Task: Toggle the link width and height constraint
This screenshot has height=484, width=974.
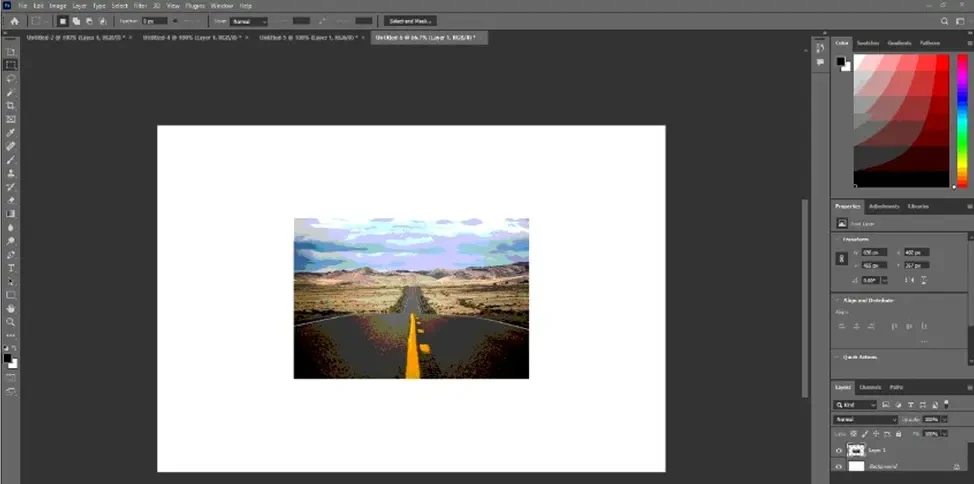Action: (x=842, y=258)
